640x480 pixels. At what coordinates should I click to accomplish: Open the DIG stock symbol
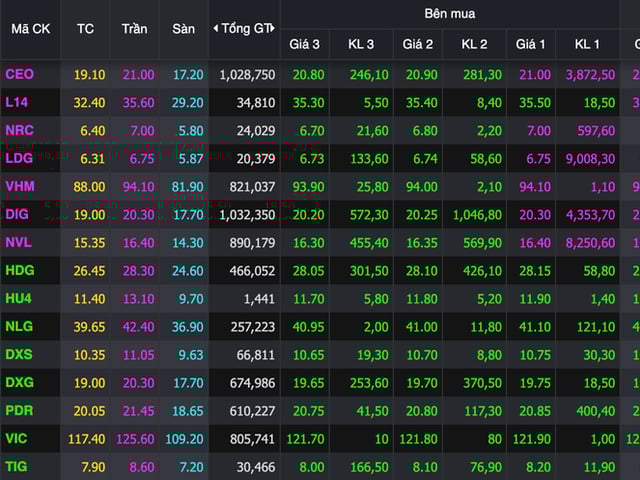tap(17, 214)
